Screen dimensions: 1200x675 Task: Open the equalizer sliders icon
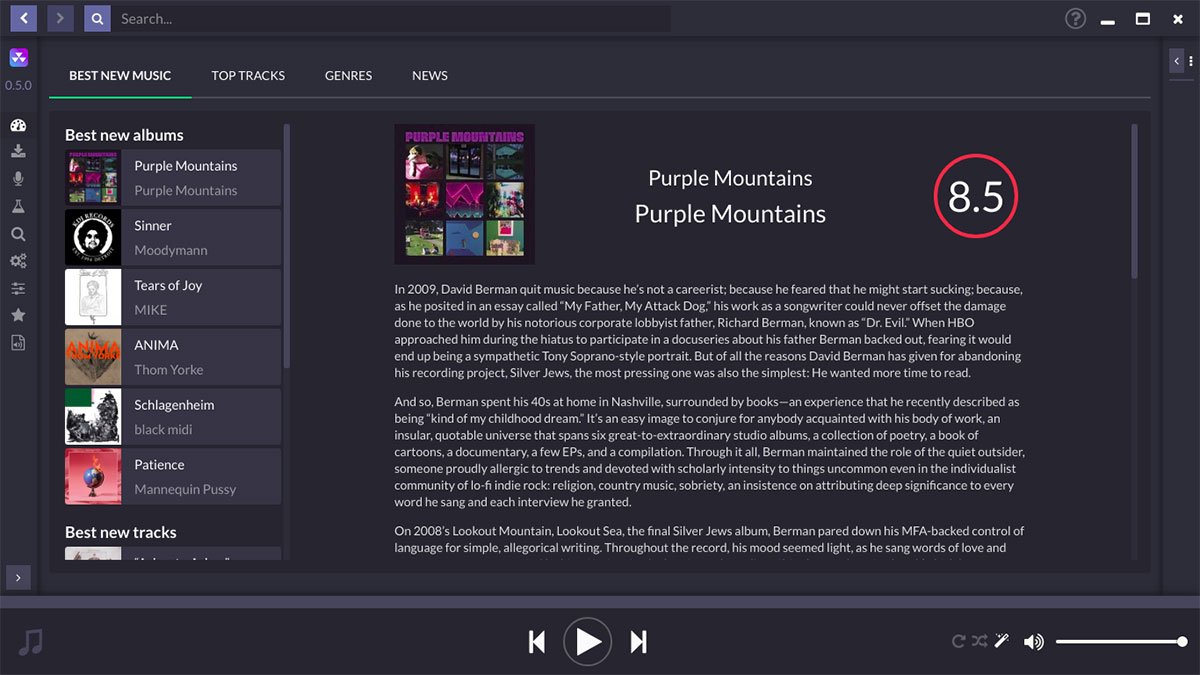click(18, 288)
